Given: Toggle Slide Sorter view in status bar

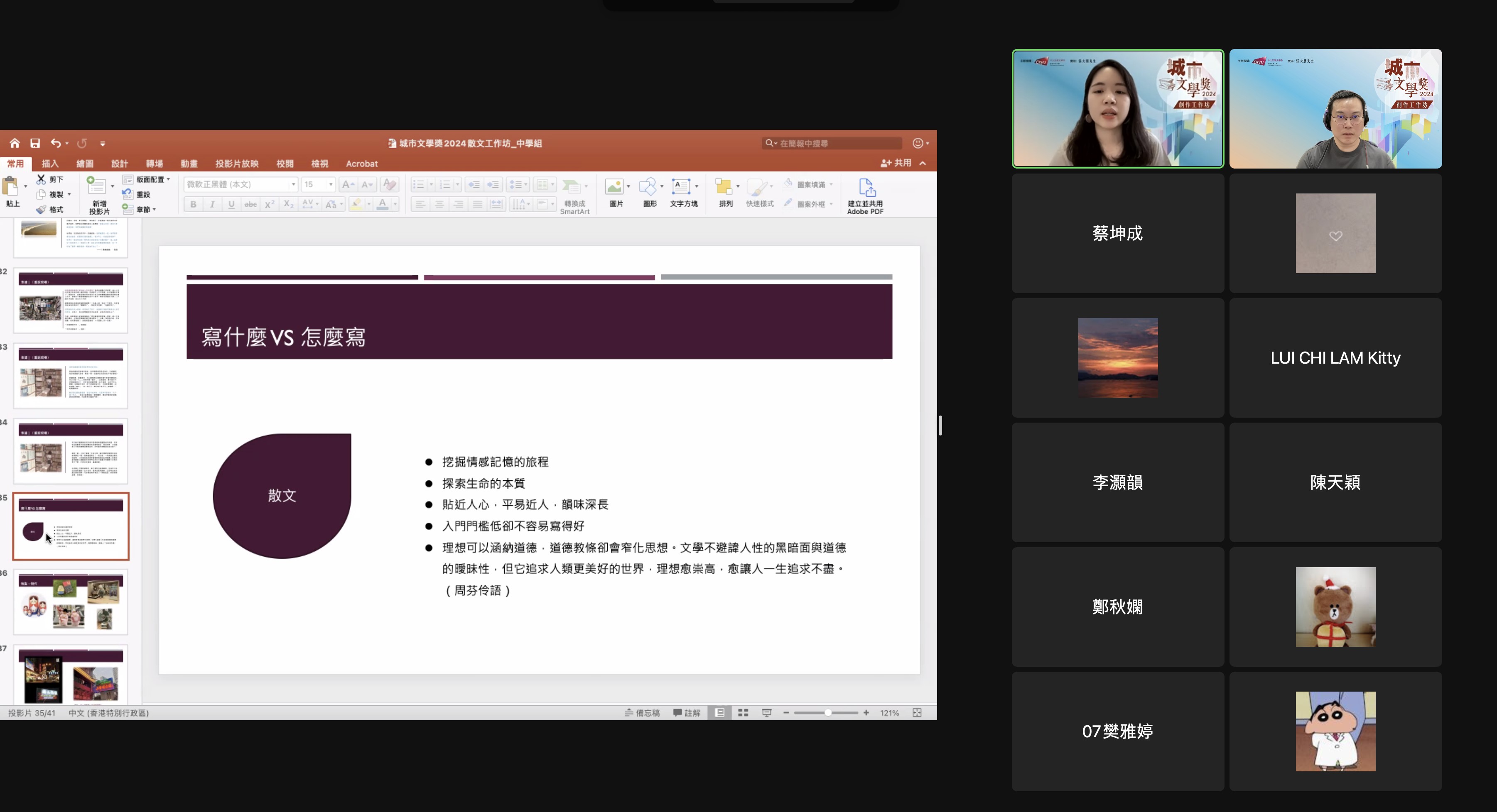Looking at the screenshot, I should click(743, 713).
